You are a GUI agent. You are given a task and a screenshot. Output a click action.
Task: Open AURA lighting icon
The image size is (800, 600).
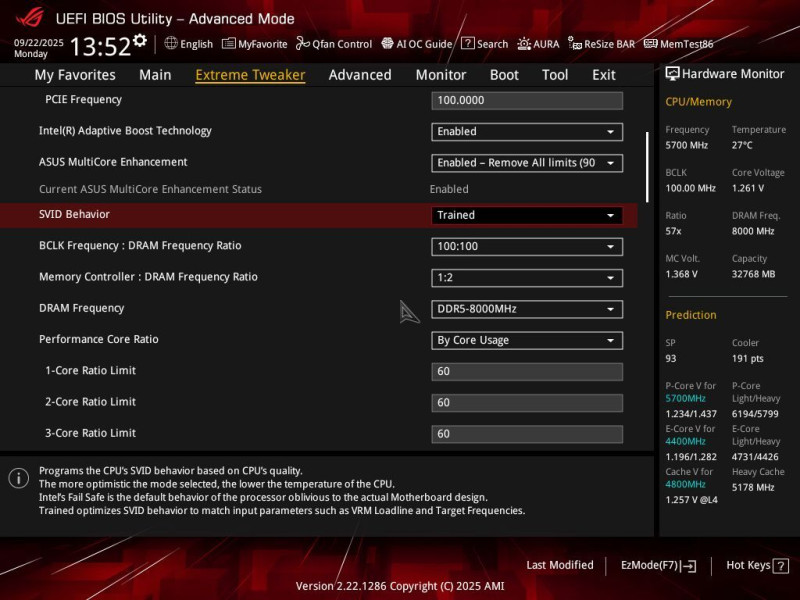point(523,44)
